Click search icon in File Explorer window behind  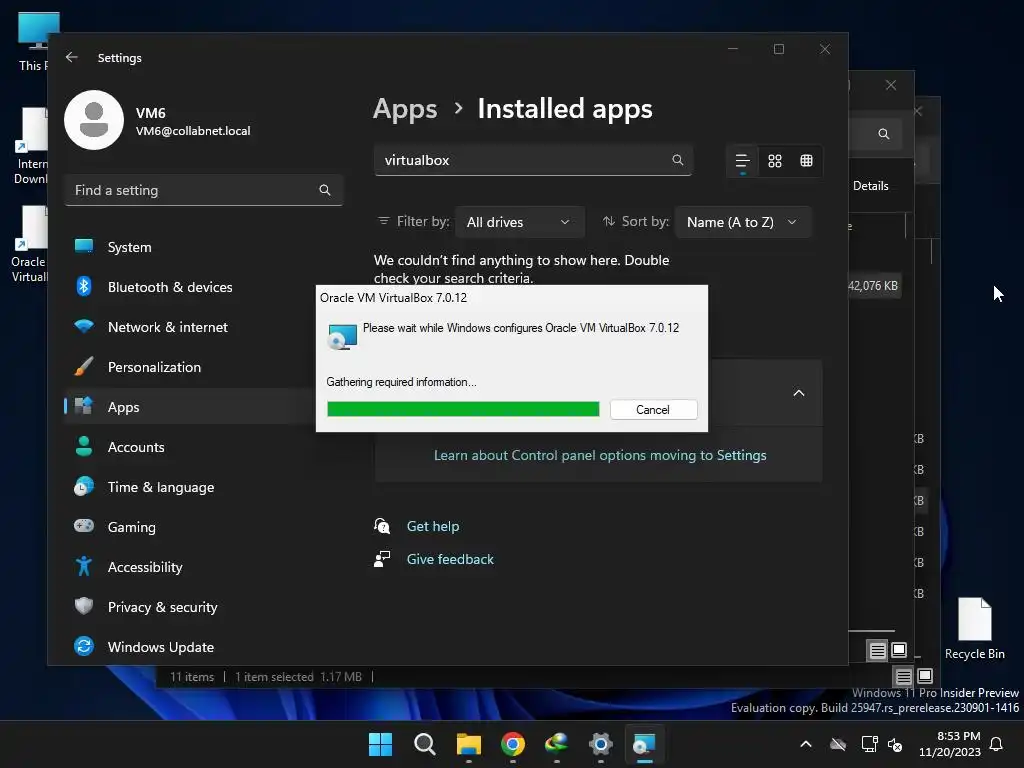(x=884, y=134)
